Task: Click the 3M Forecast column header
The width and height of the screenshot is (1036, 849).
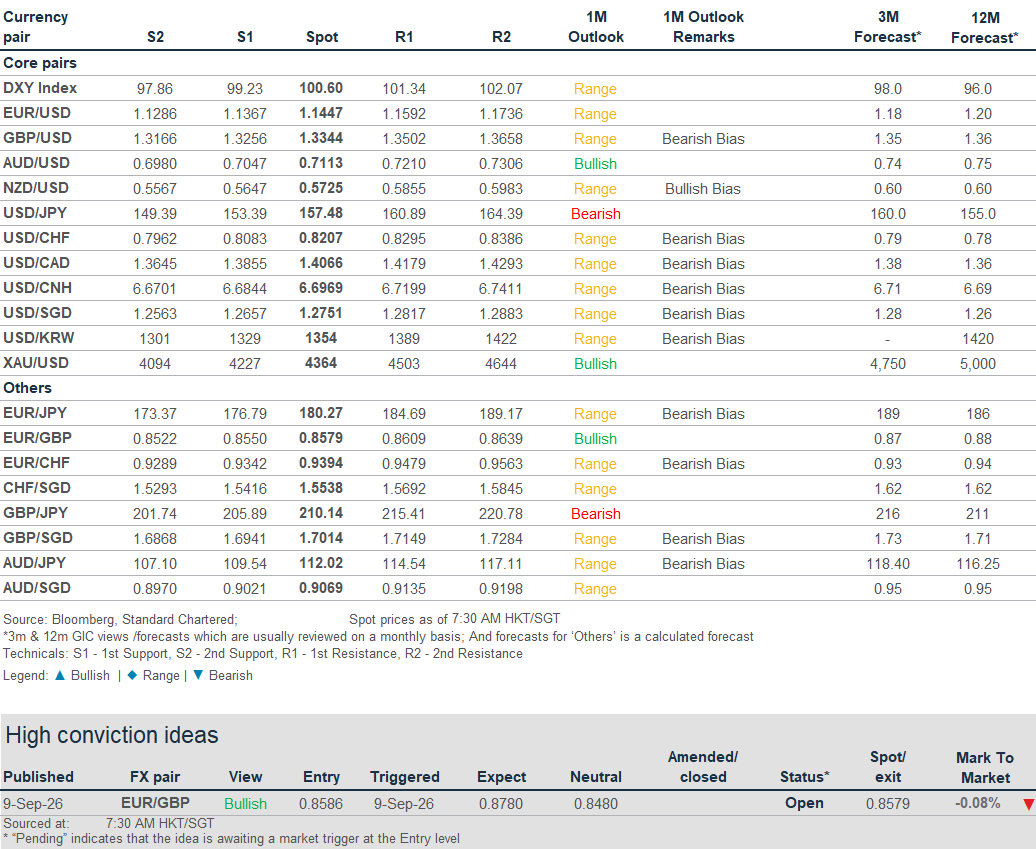Action: (x=887, y=27)
